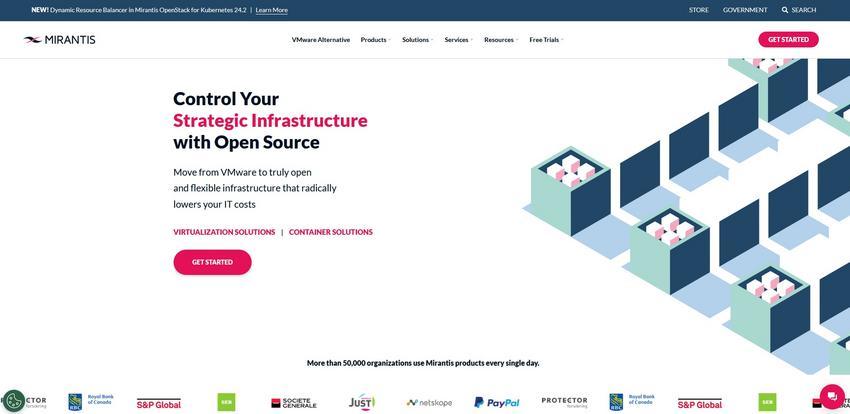Open the chat widget bubble
Screen dimensions: 850x414
pos(832,397)
